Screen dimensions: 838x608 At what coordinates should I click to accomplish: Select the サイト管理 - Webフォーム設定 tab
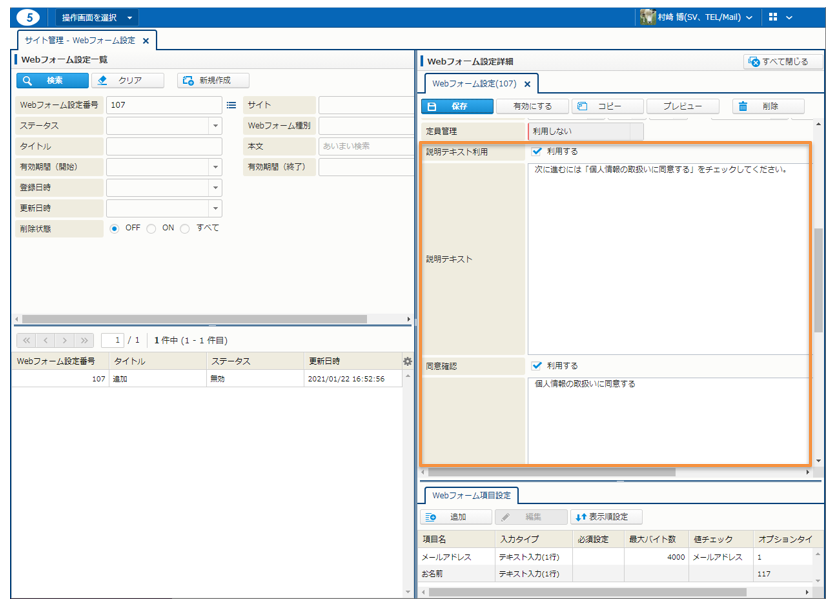point(80,40)
